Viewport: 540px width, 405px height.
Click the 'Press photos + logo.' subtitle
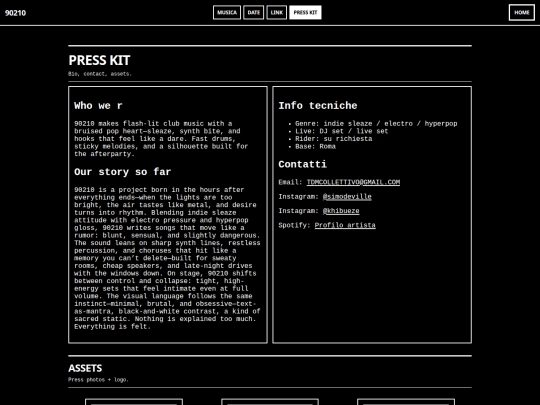(98, 380)
